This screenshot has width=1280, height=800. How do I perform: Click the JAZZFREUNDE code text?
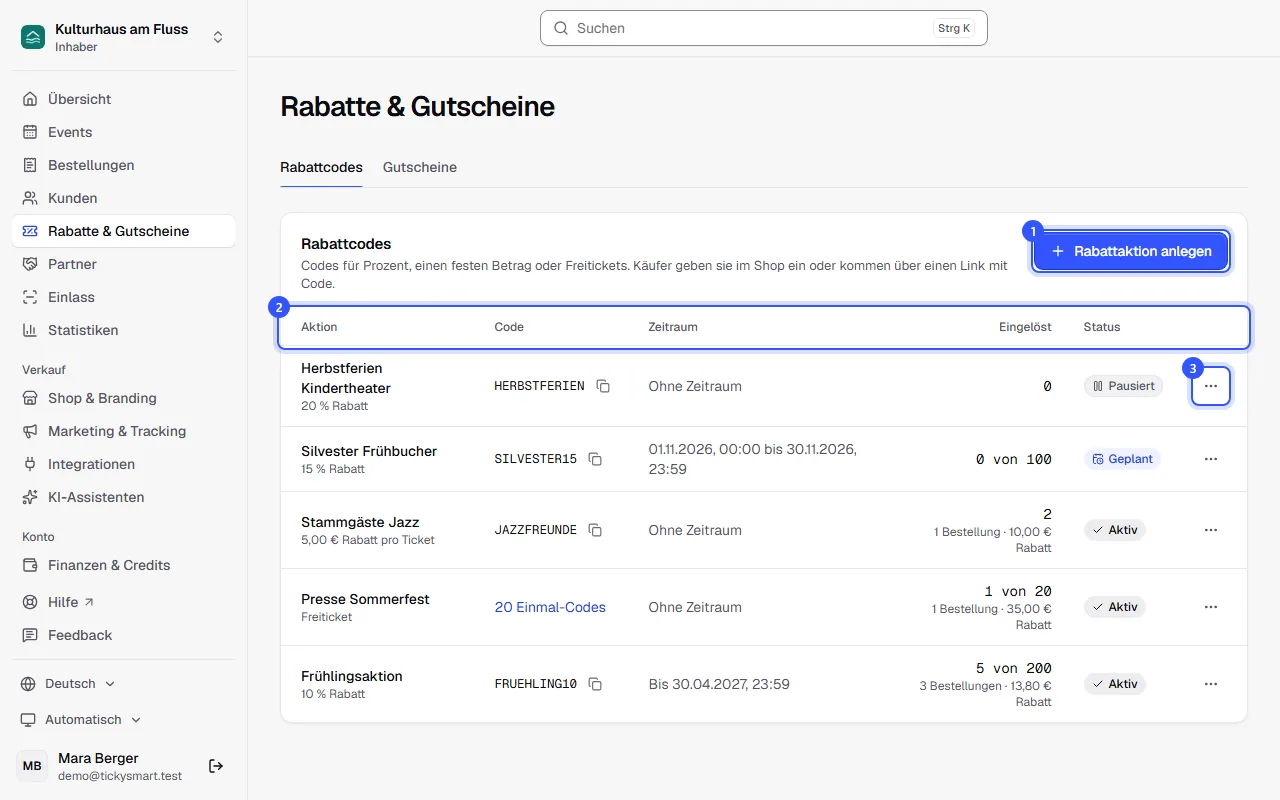click(535, 530)
